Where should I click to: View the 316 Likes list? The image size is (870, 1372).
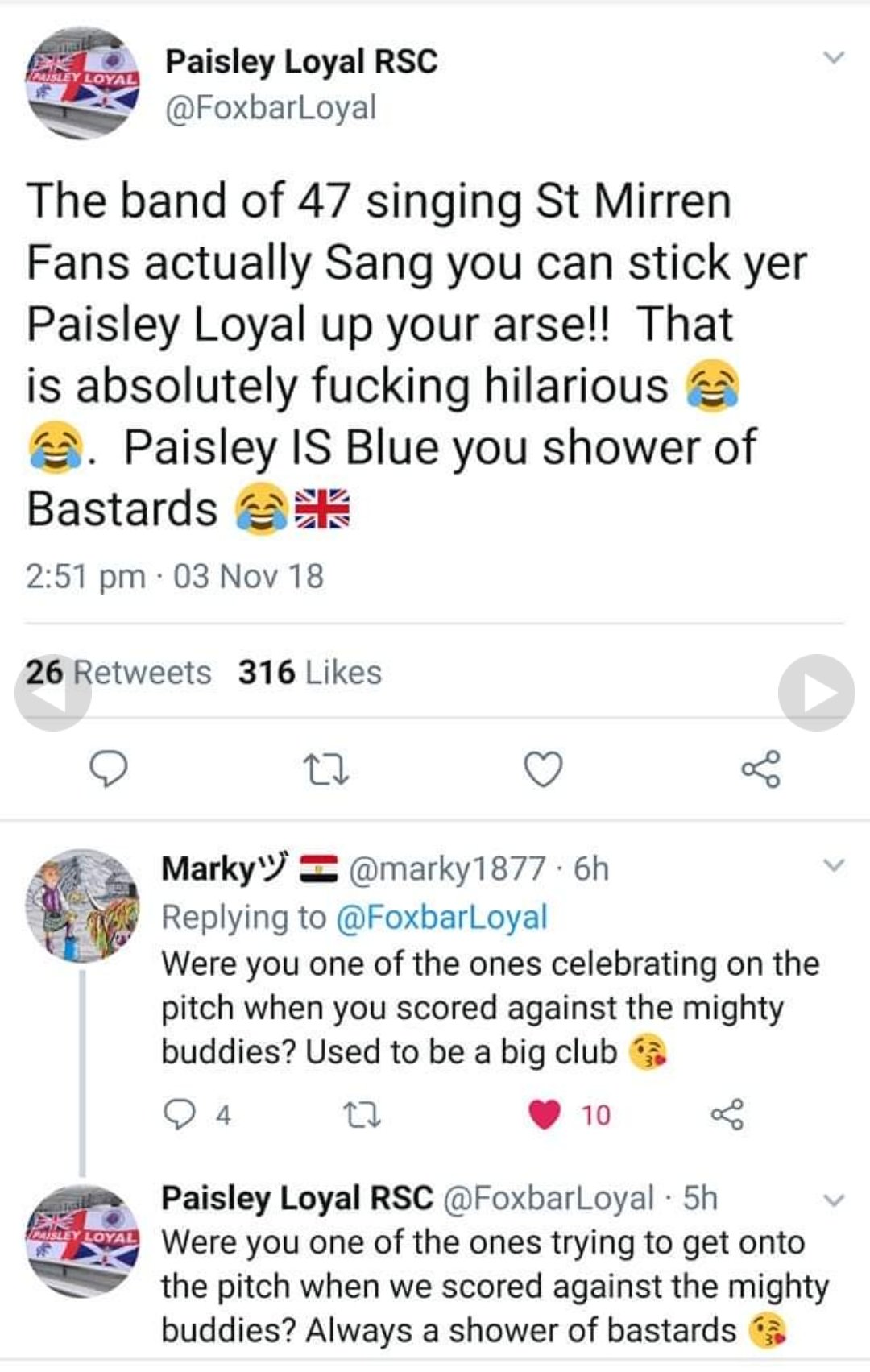[x=310, y=673]
